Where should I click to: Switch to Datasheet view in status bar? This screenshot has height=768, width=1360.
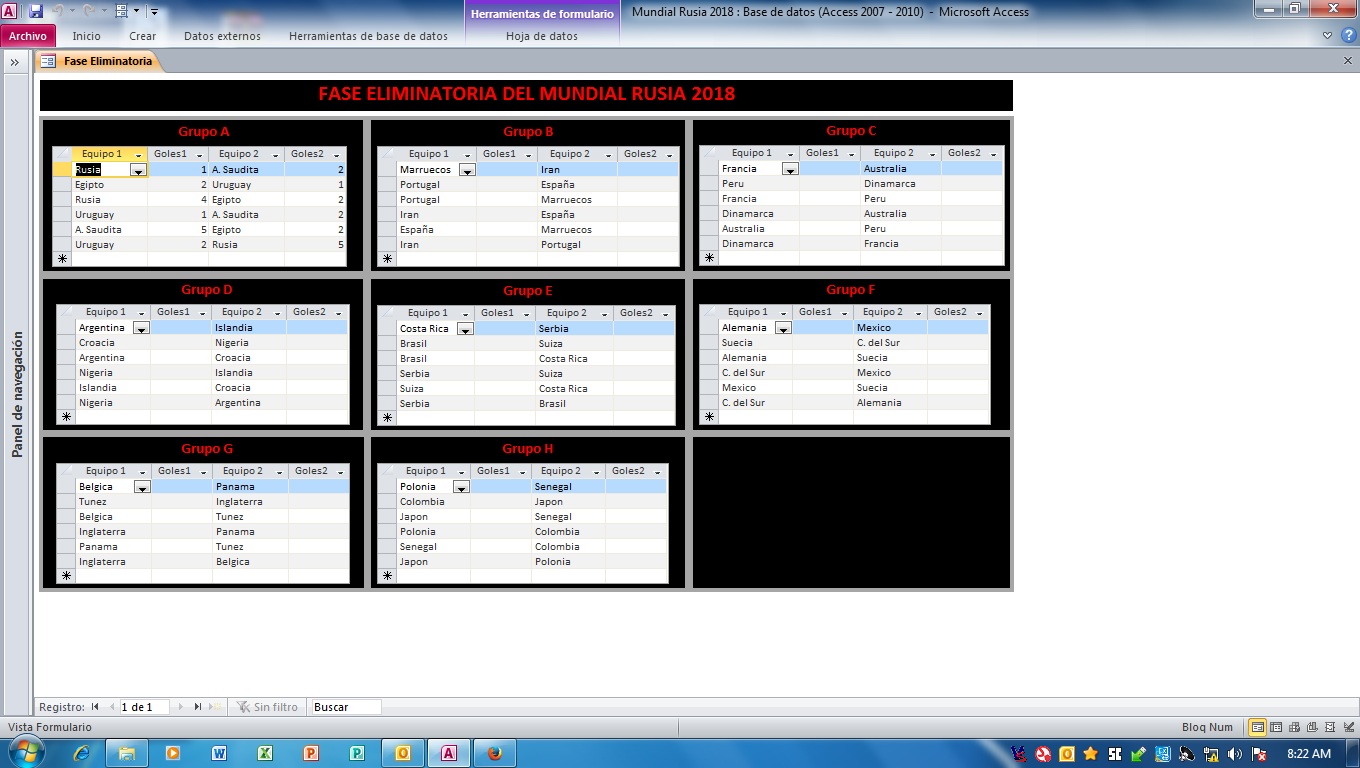[x=1277, y=727]
